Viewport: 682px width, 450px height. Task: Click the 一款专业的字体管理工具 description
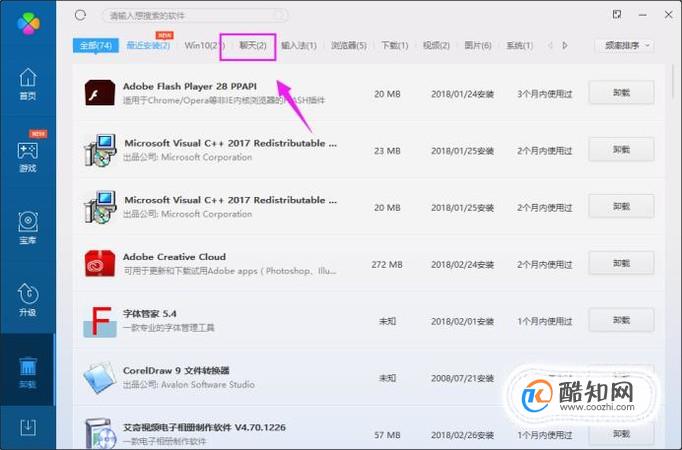[169, 327]
